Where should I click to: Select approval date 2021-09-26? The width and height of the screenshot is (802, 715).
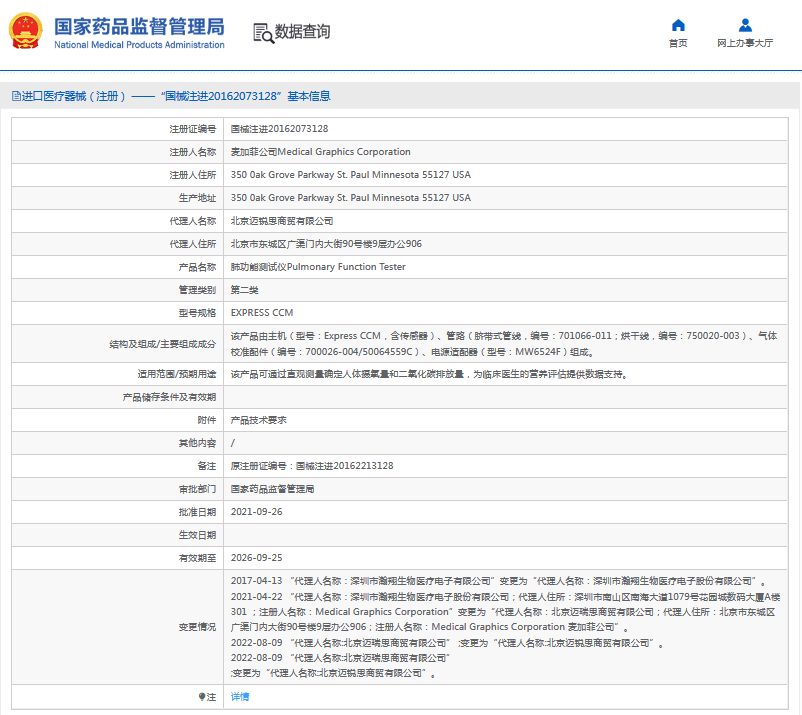[x=257, y=512]
